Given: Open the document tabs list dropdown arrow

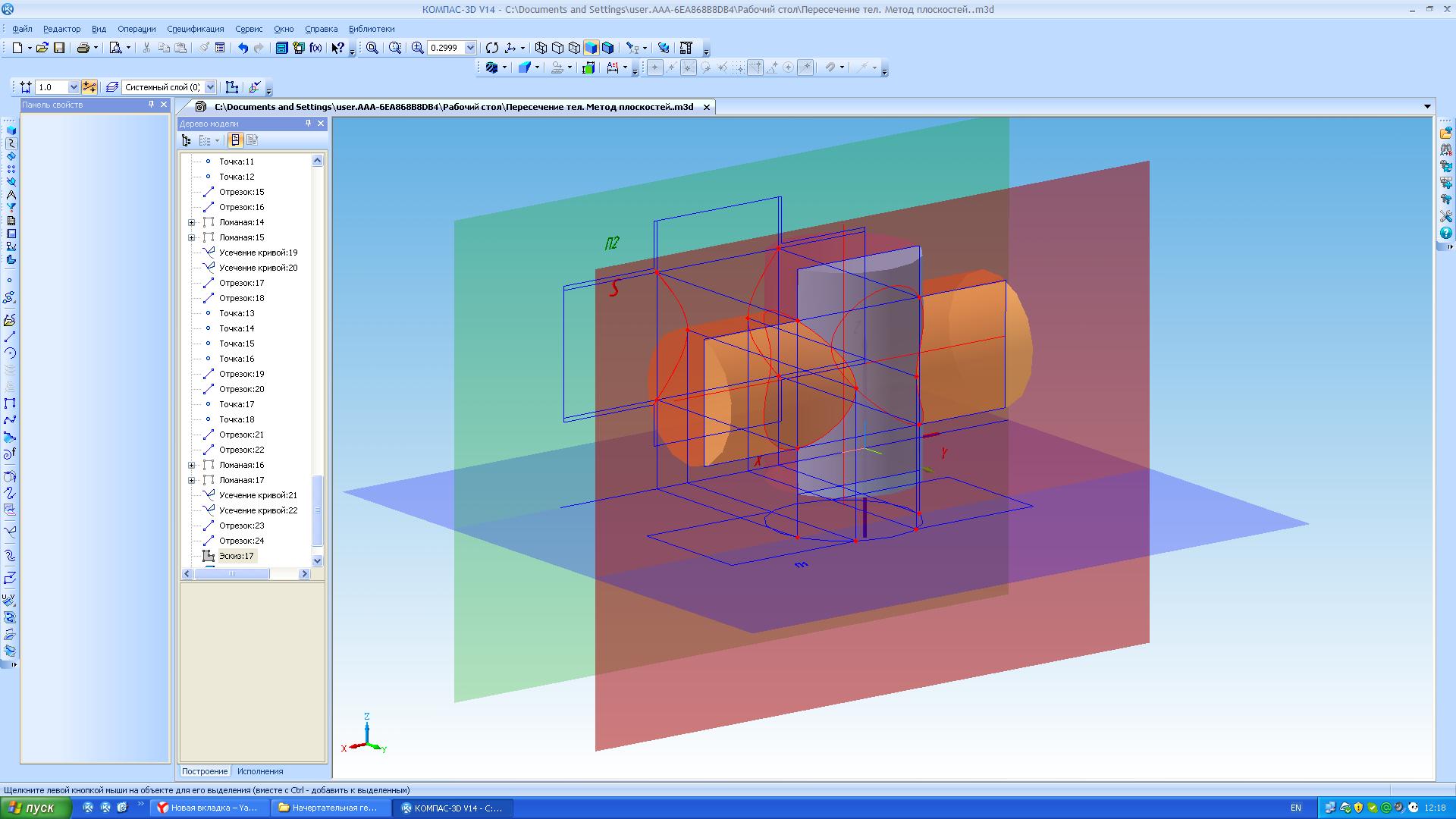Looking at the screenshot, I should pyautogui.click(x=1427, y=107).
